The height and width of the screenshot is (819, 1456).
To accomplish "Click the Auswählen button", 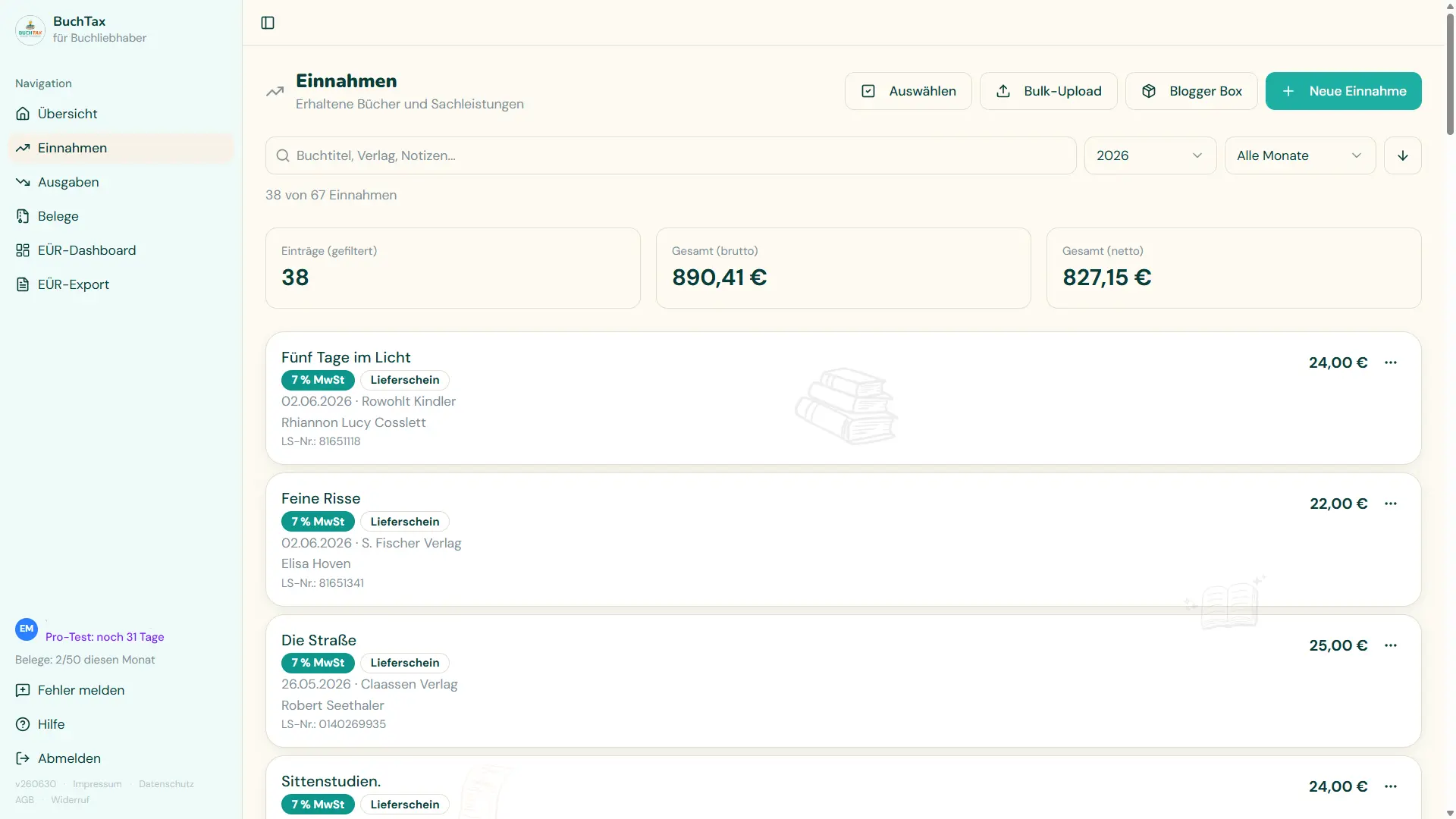I will [x=908, y=91].
